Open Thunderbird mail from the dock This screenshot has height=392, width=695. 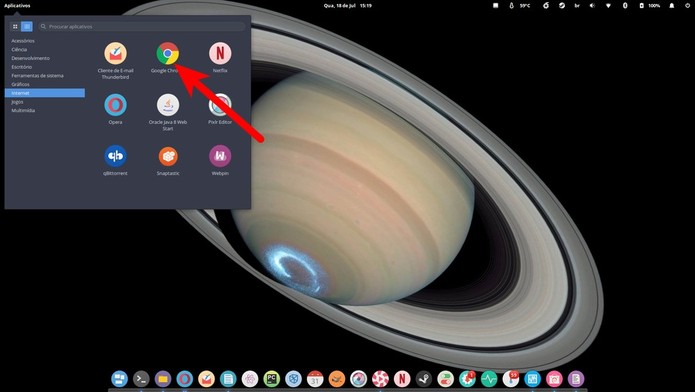coord(206,379)
